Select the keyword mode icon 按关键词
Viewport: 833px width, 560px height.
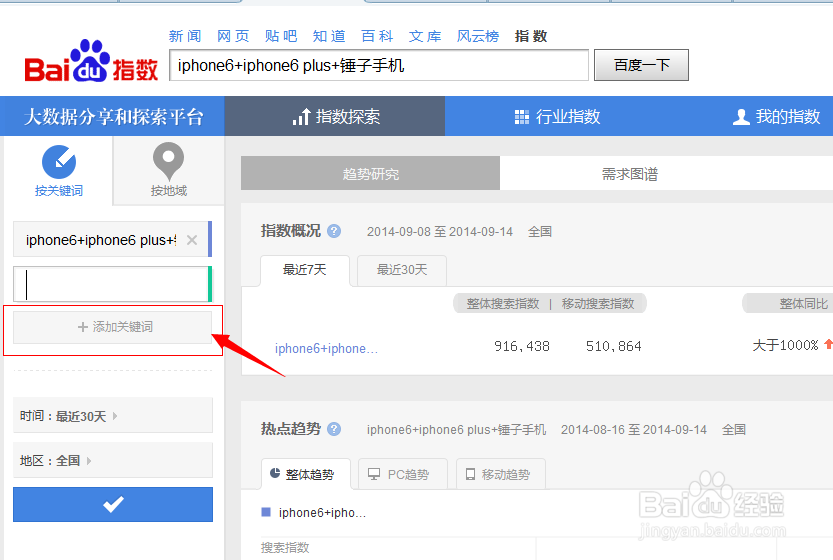59,162
